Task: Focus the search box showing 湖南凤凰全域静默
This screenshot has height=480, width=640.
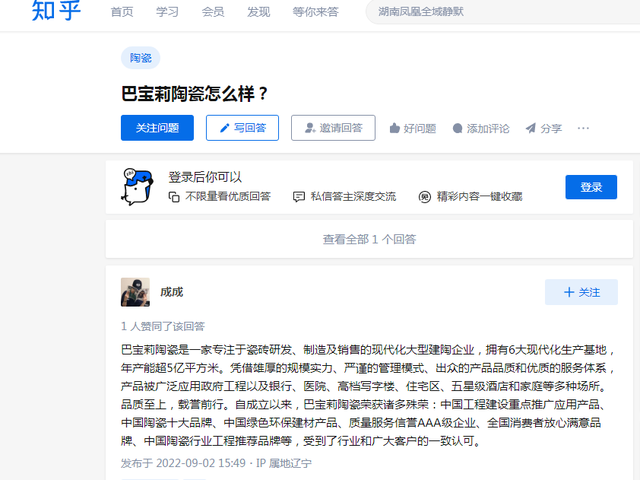Action: pyautogui.click(x=503, y=11)
